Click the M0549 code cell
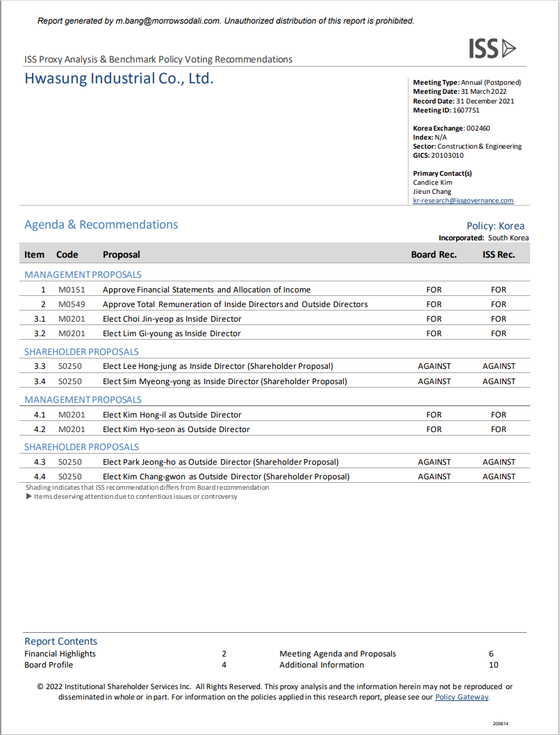The image size is (560, 735). (x=72, y=304)
